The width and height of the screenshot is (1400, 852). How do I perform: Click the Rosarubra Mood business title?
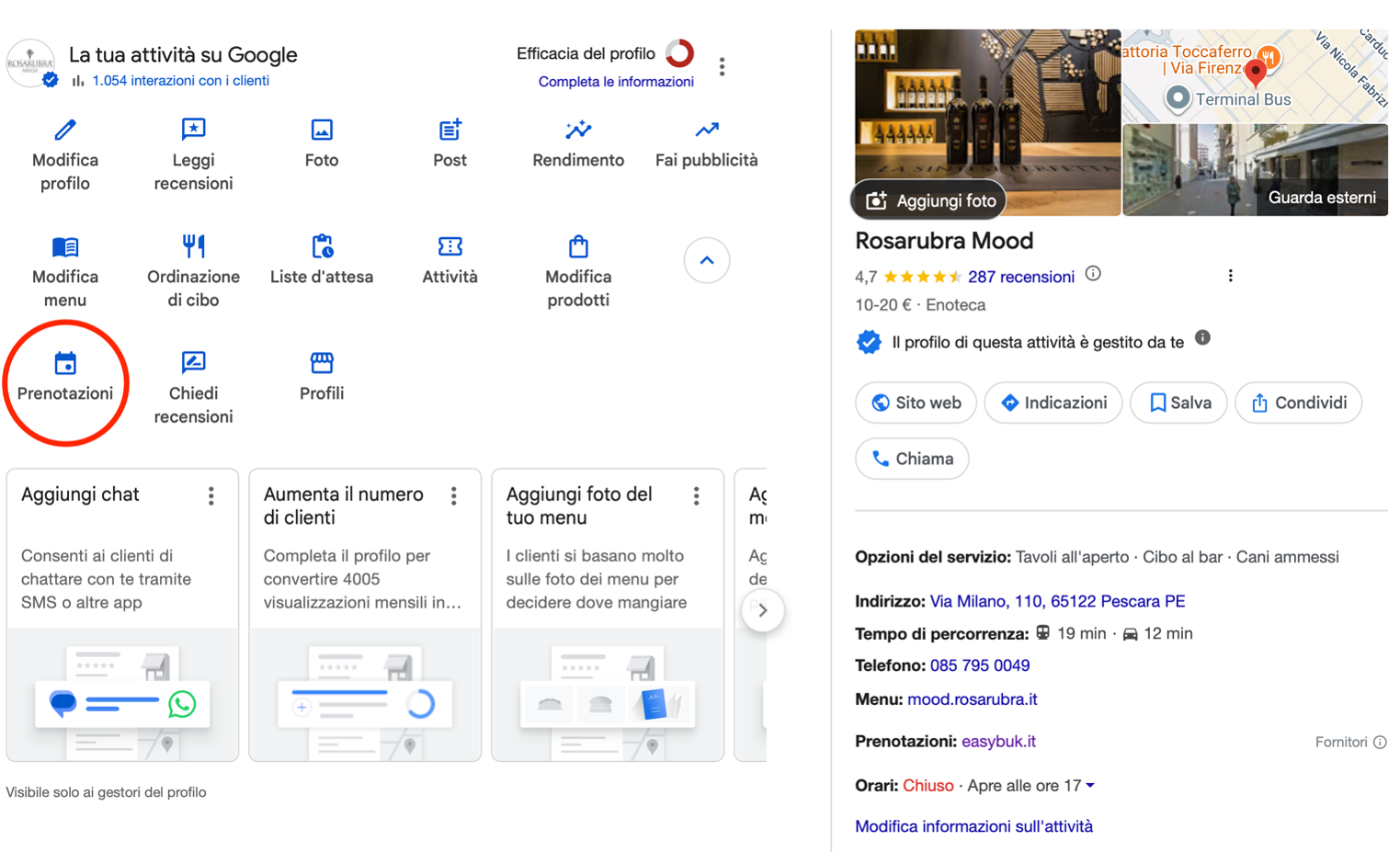click(944, 241)
